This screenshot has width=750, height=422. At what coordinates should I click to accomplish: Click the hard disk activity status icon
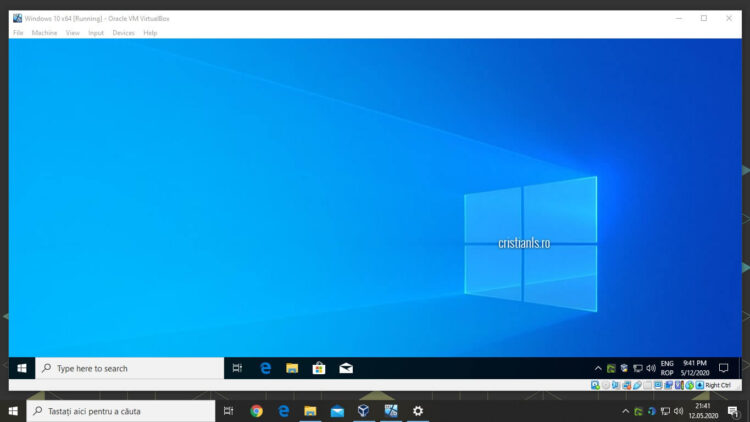tap(595, 385)
